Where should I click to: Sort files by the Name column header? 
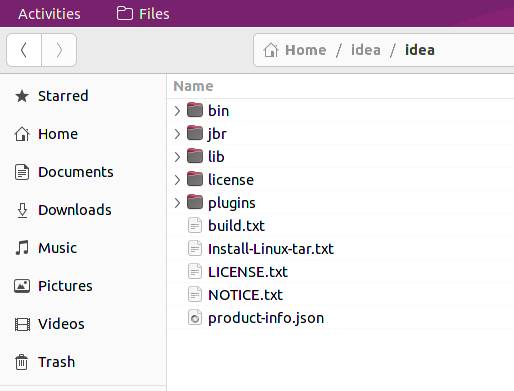[193, 86]
